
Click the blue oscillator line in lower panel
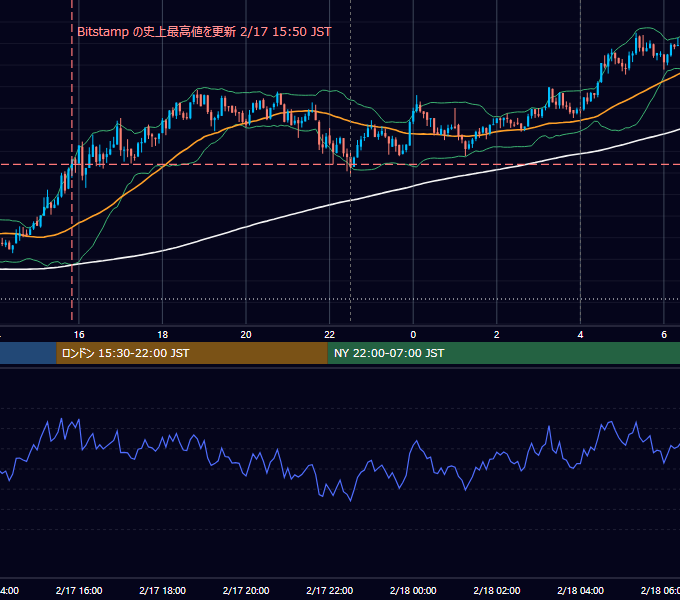tap(350, 499)
